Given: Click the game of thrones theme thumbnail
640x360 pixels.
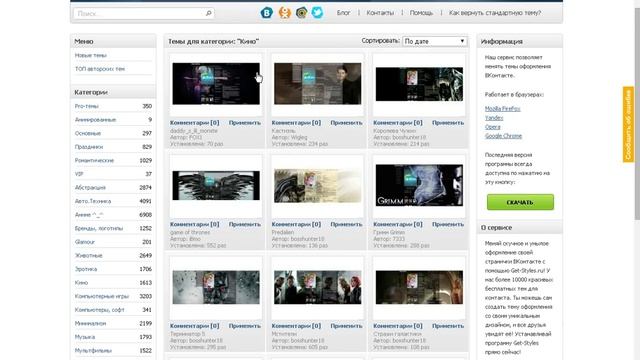Looking at the screenshot, I should 216,186.
